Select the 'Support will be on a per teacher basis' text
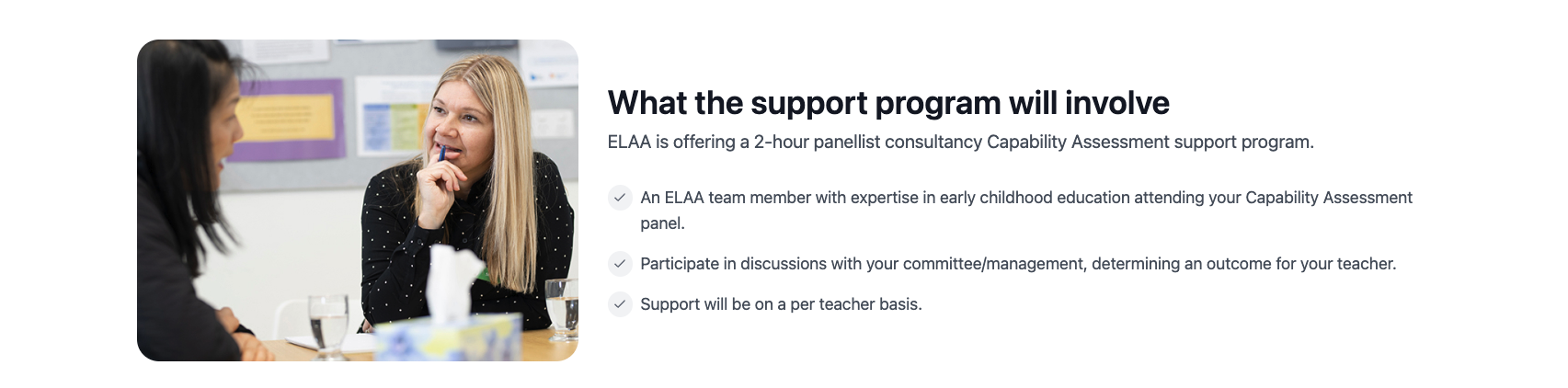The width and height of the screenshot is (1568, 388). click(x=781, y=304)
